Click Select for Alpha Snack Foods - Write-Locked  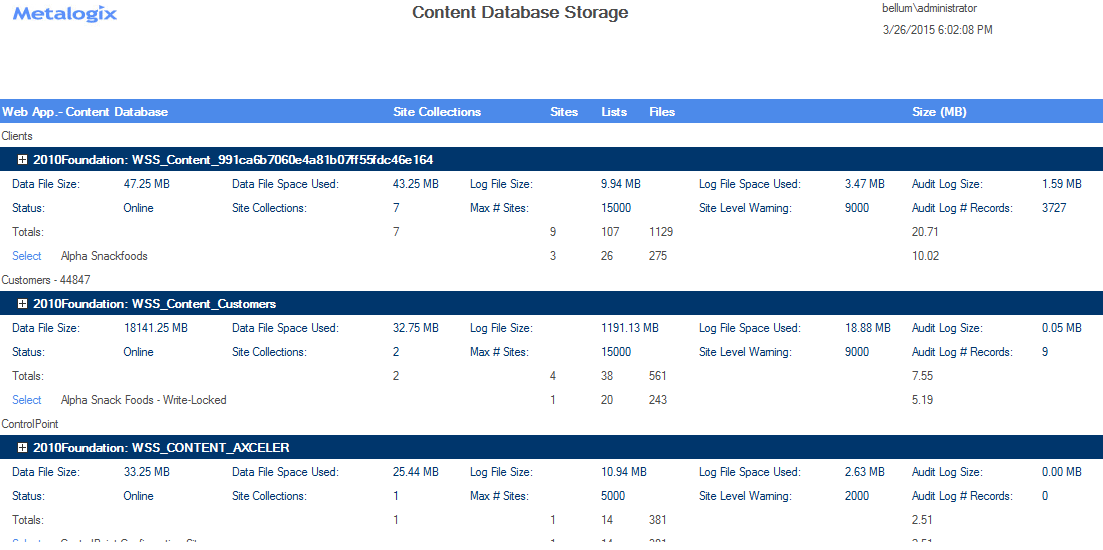(x=27, y=400)
